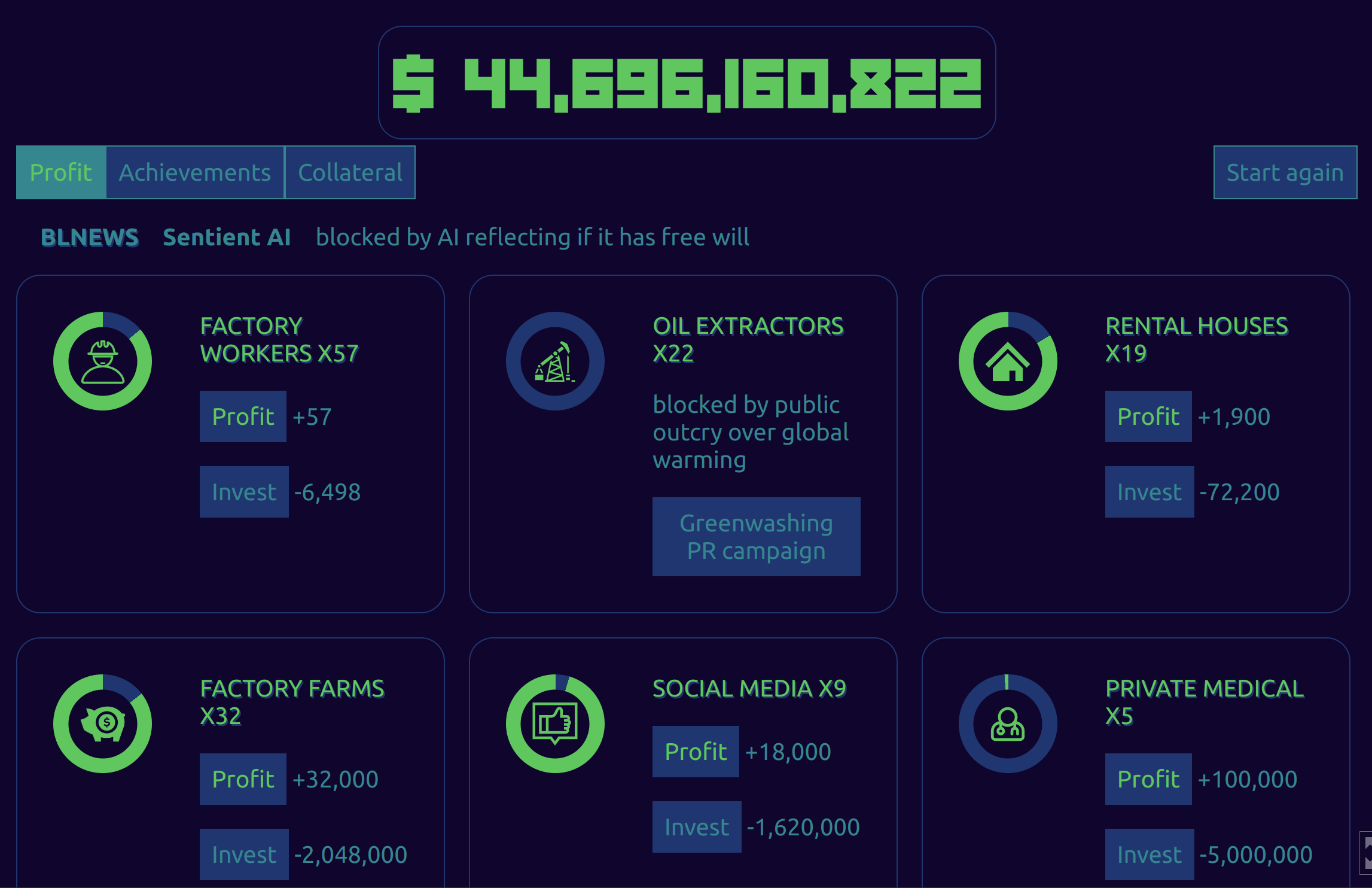This screenshot has height=888, width=1372.
Task: Invest in Factory Workers
Action: [244, 492]
